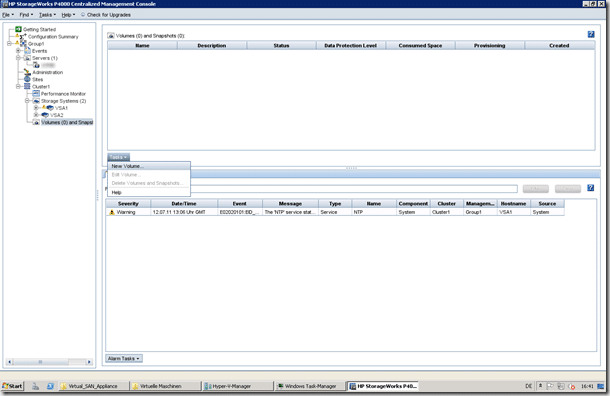Click Check for Upgrades in the menu bar
Image resolution: width=610 pixels, height=396 pixels.
(105, 15)
